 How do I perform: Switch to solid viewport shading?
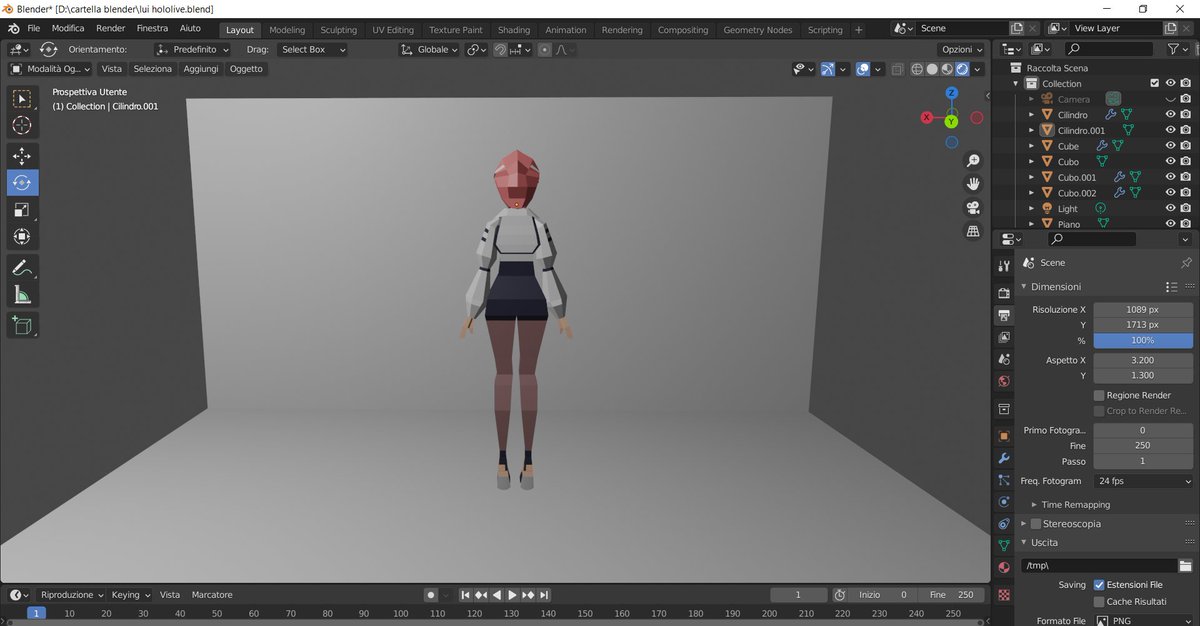pos(932,69)
